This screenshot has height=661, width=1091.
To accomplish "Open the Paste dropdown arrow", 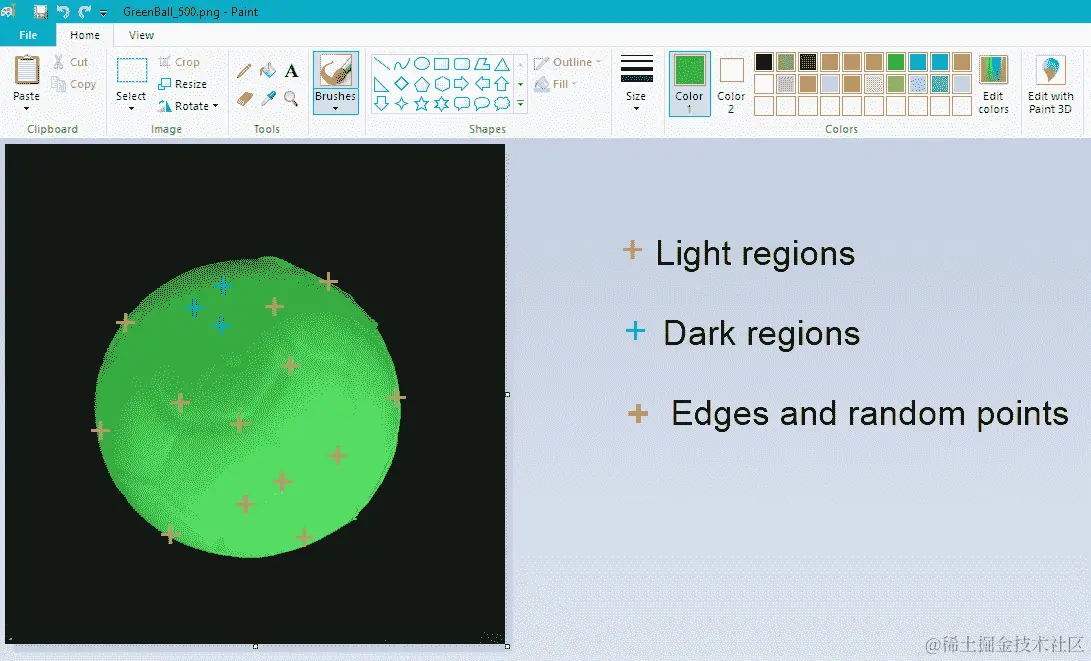I will click(26, 109).
